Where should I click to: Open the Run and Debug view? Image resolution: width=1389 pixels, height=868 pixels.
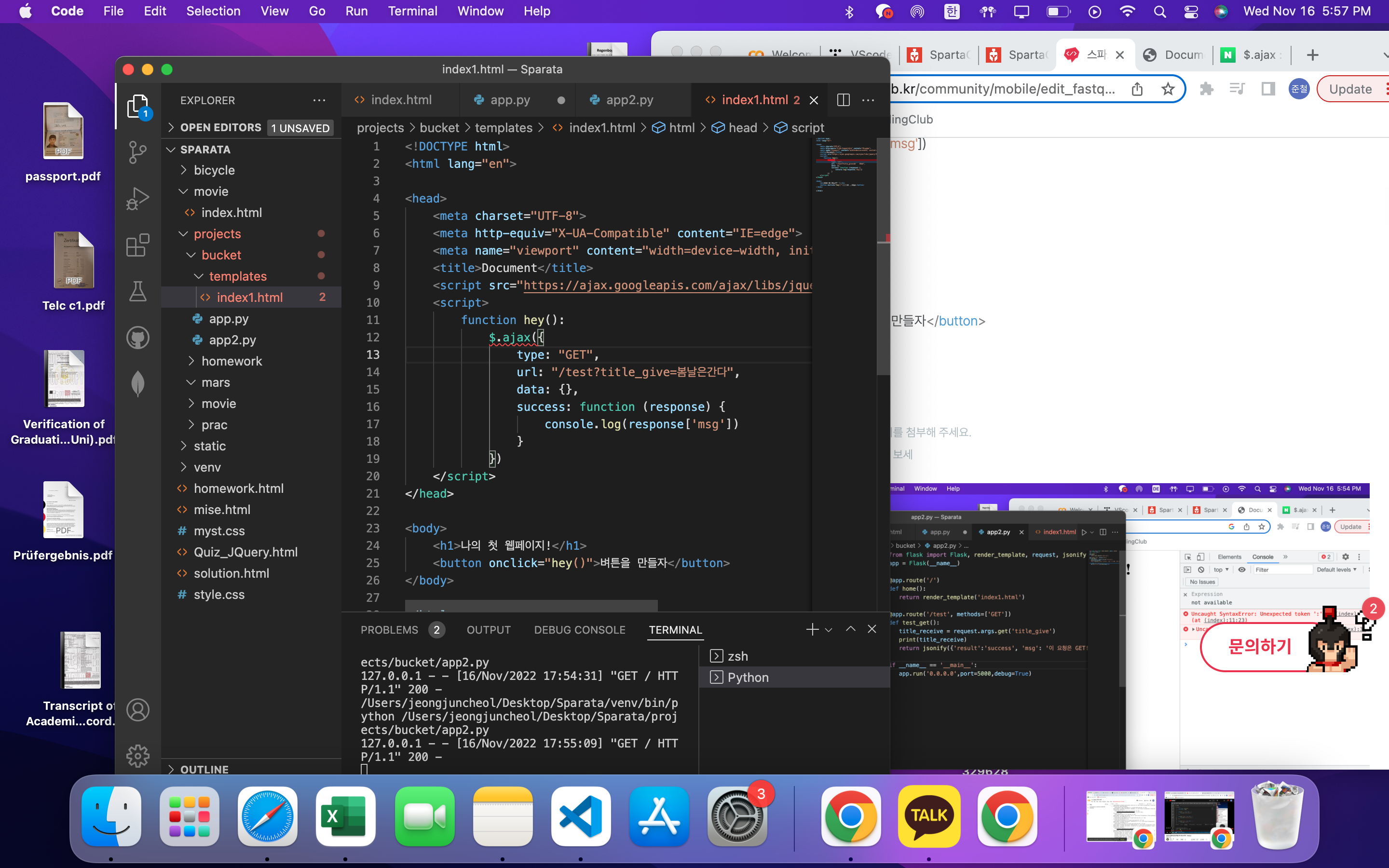tap(138, 199)
